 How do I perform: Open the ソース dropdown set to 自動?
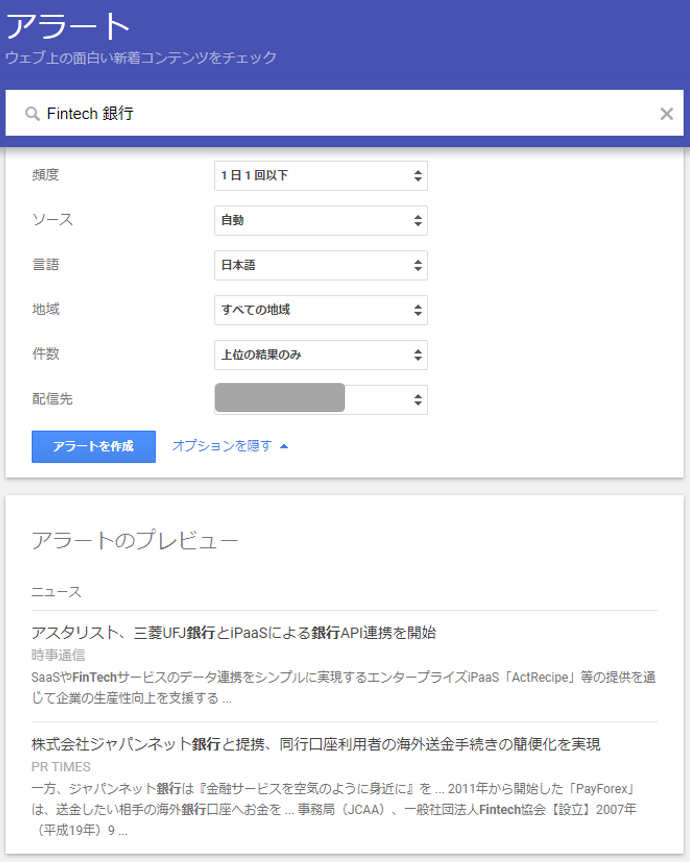tap(321, 220)
